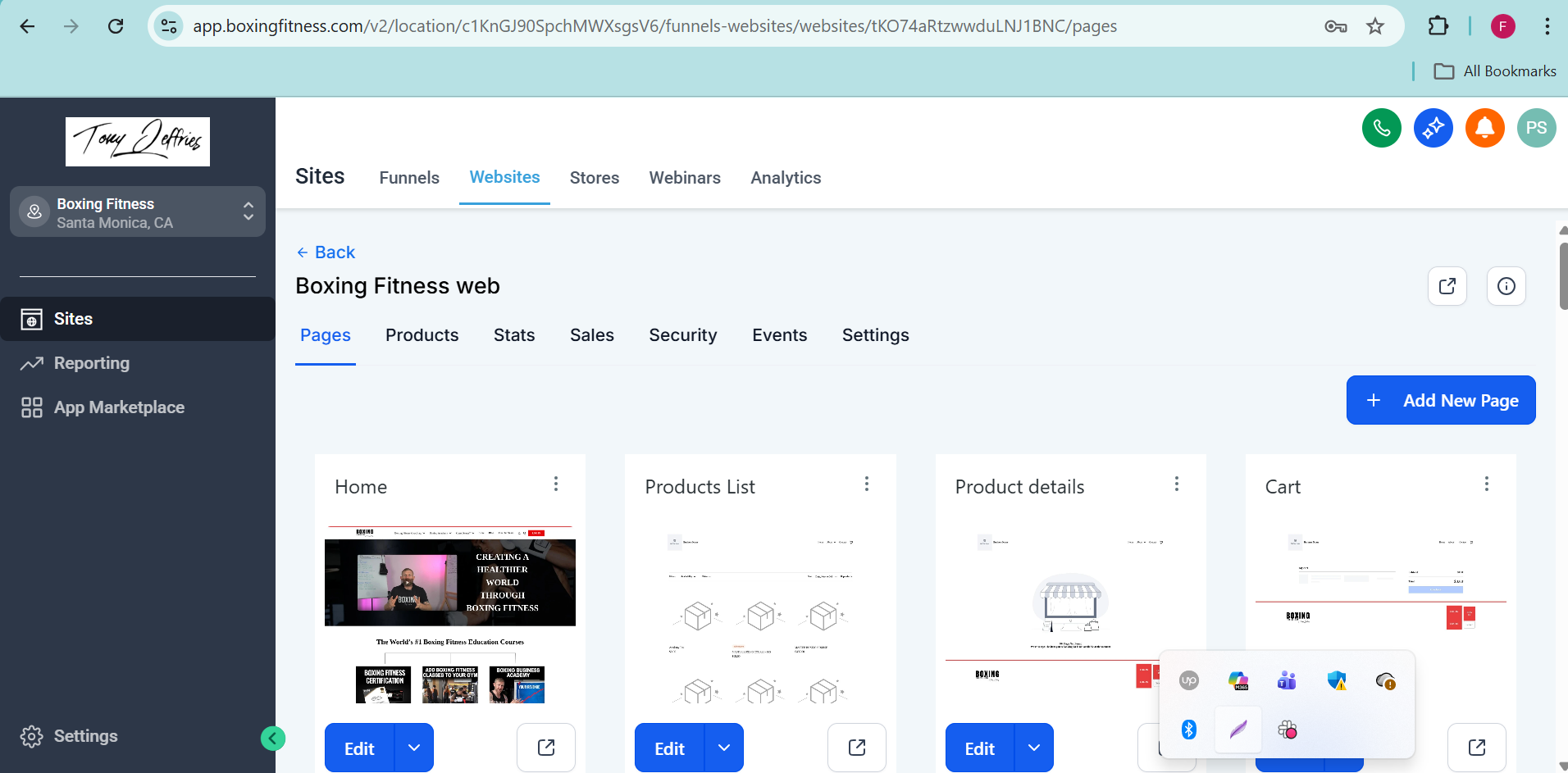1568x773 pixels.
Task: Open the Security tab
Action: pos(682,335)
